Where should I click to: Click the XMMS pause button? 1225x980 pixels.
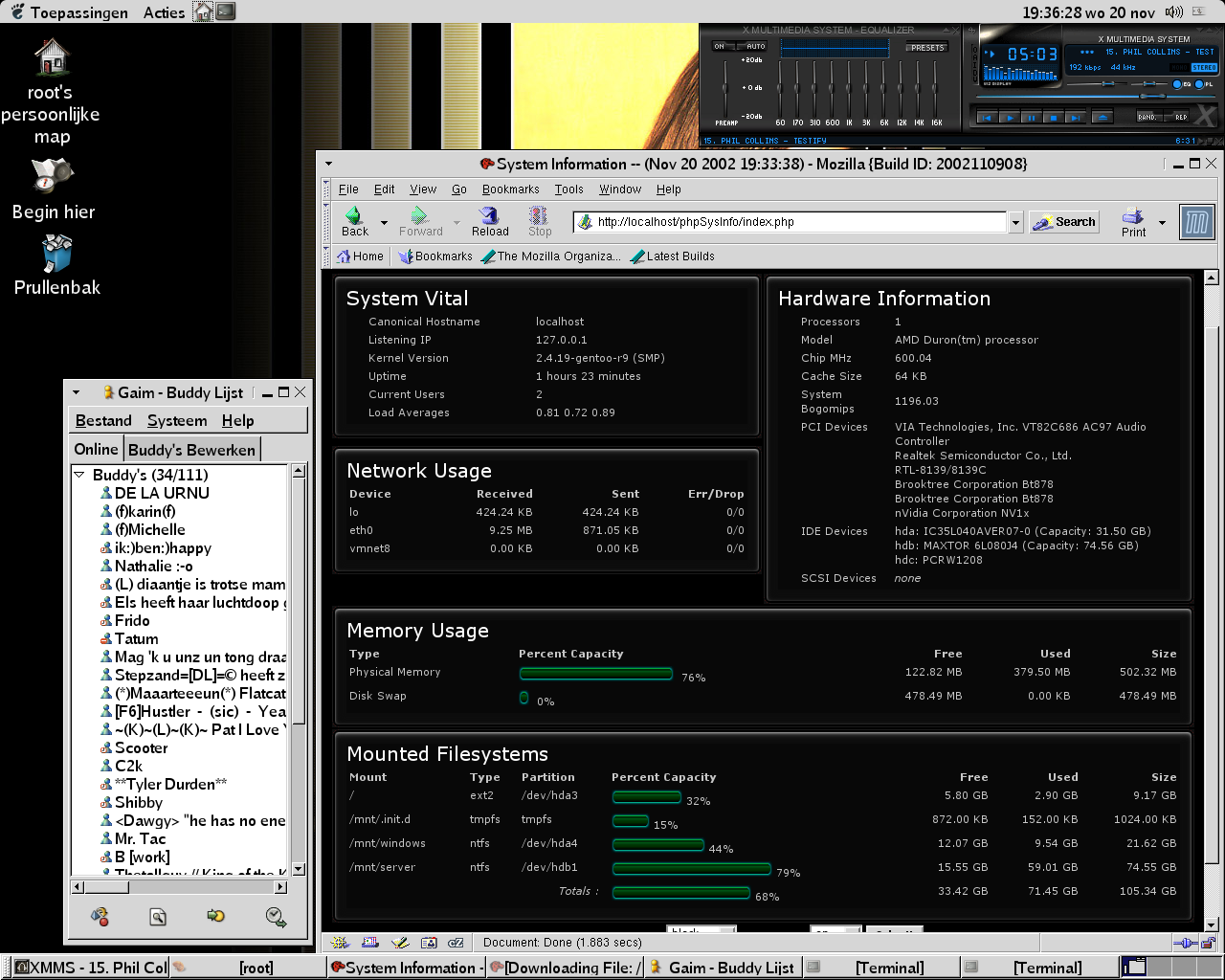tap(1032, 118)
